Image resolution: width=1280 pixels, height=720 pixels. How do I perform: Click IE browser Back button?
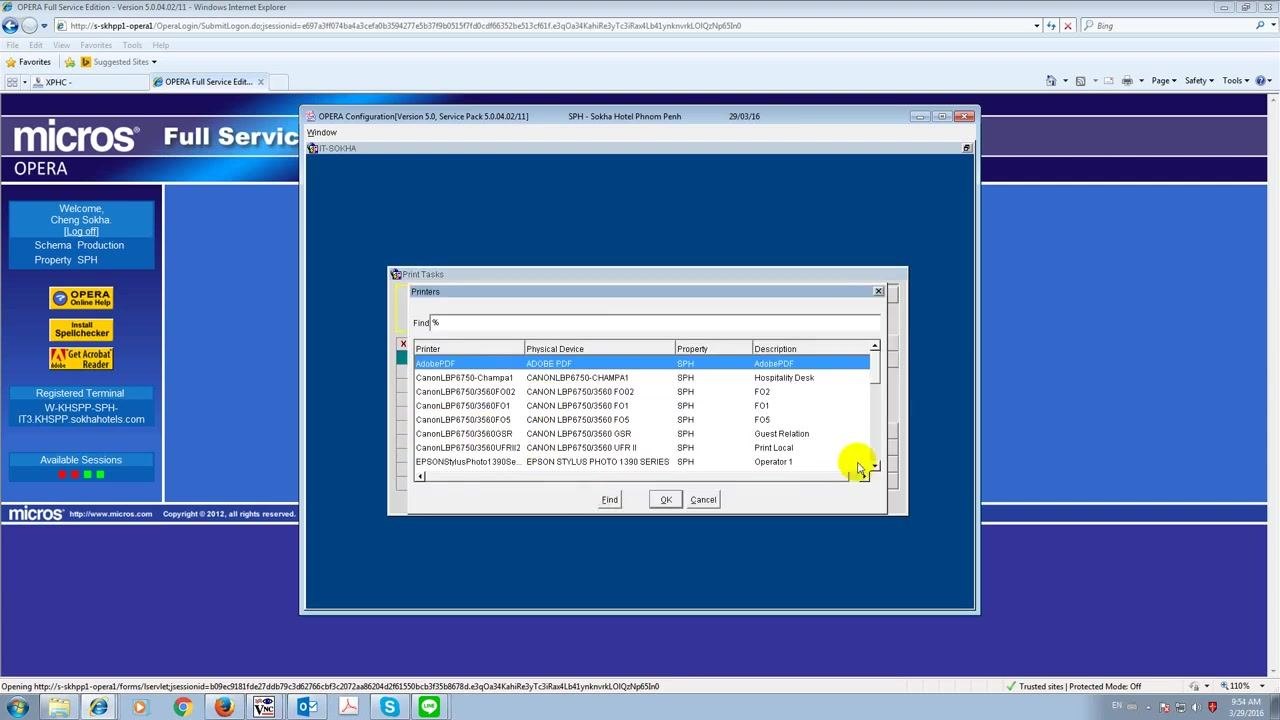coord(11,26)
